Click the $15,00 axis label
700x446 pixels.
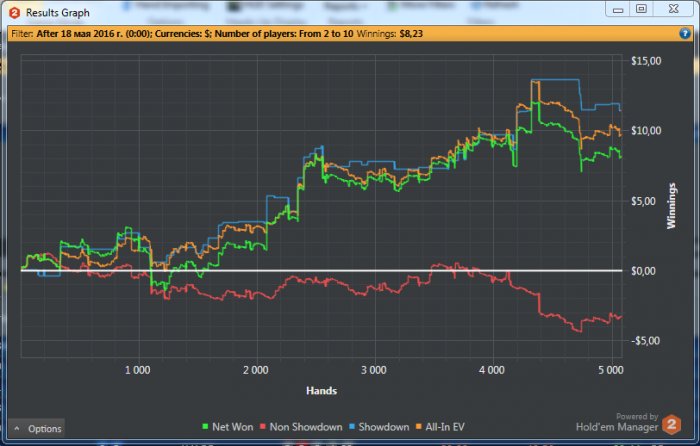point(646,61)
